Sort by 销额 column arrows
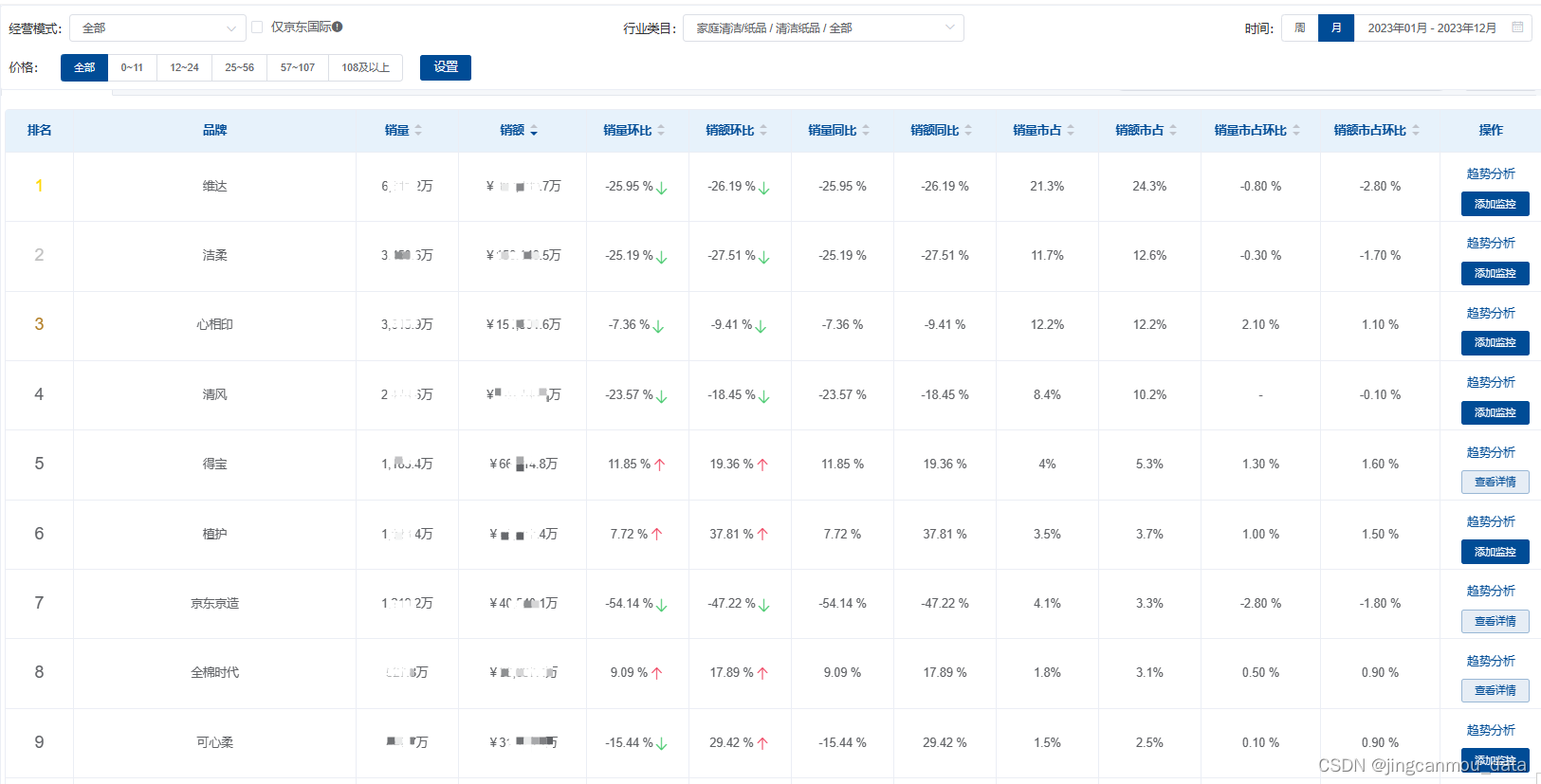 pos(534,131)
